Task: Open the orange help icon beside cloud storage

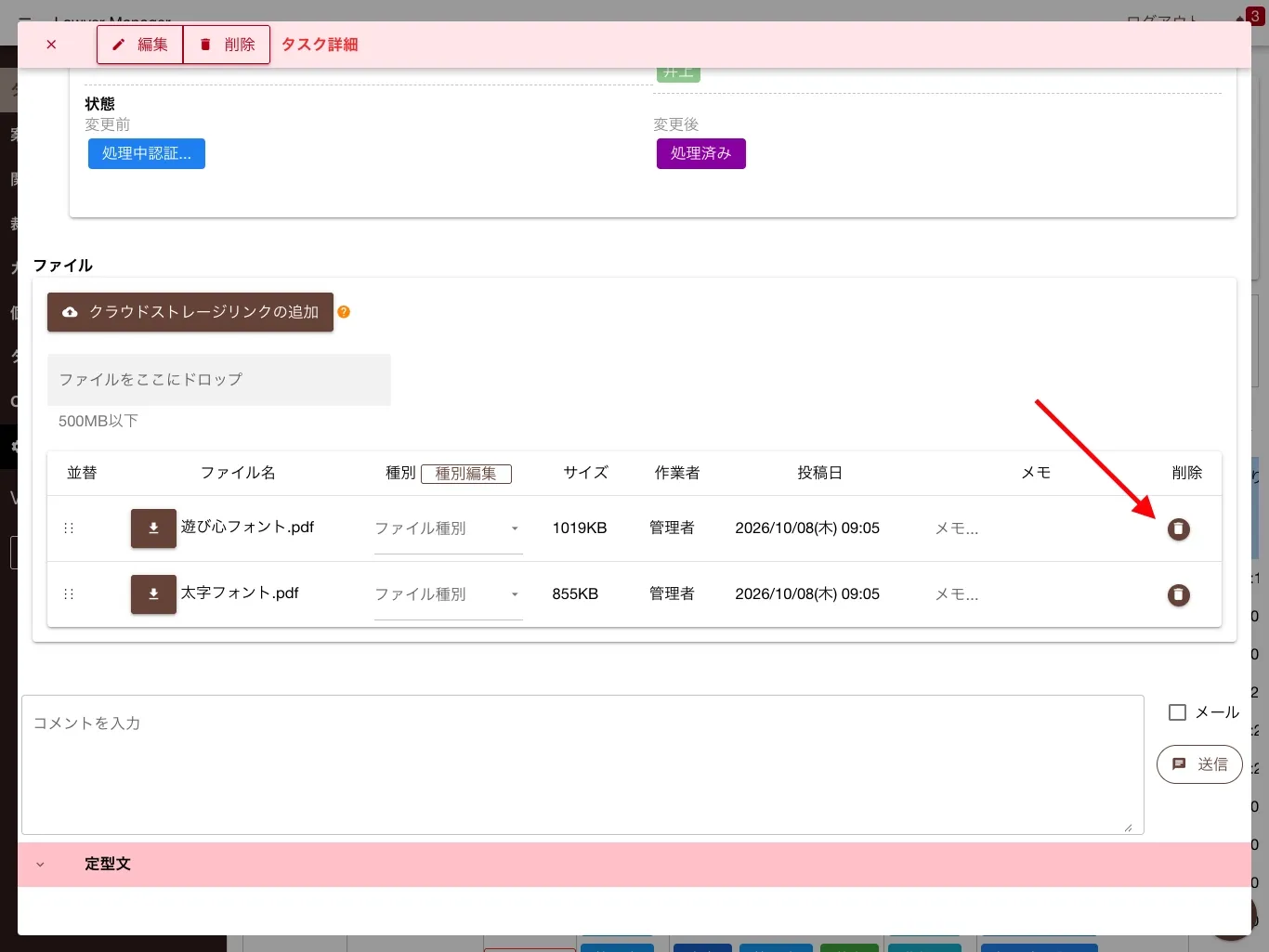Action: pos(344,312)
